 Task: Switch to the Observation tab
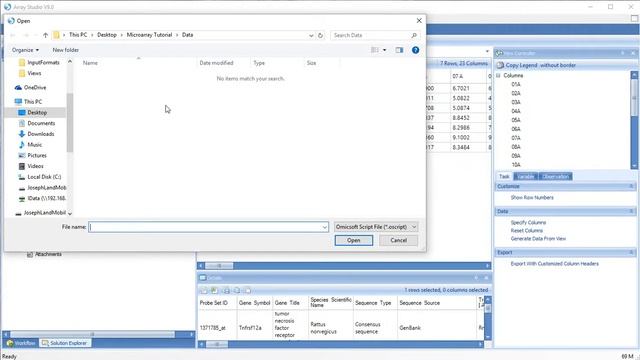(x=556, y=176)
